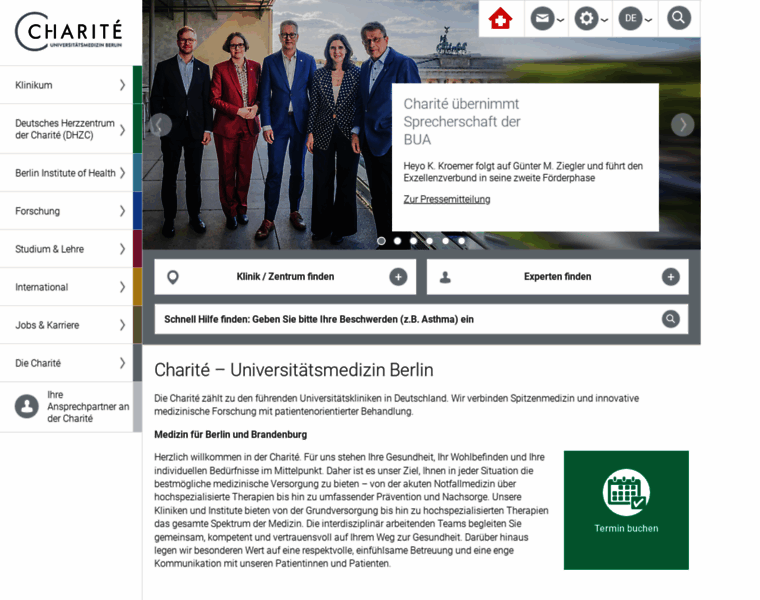
Task: Click the heading Charité – Universitätsmedizin Berlin
Action: coord(294,370)
